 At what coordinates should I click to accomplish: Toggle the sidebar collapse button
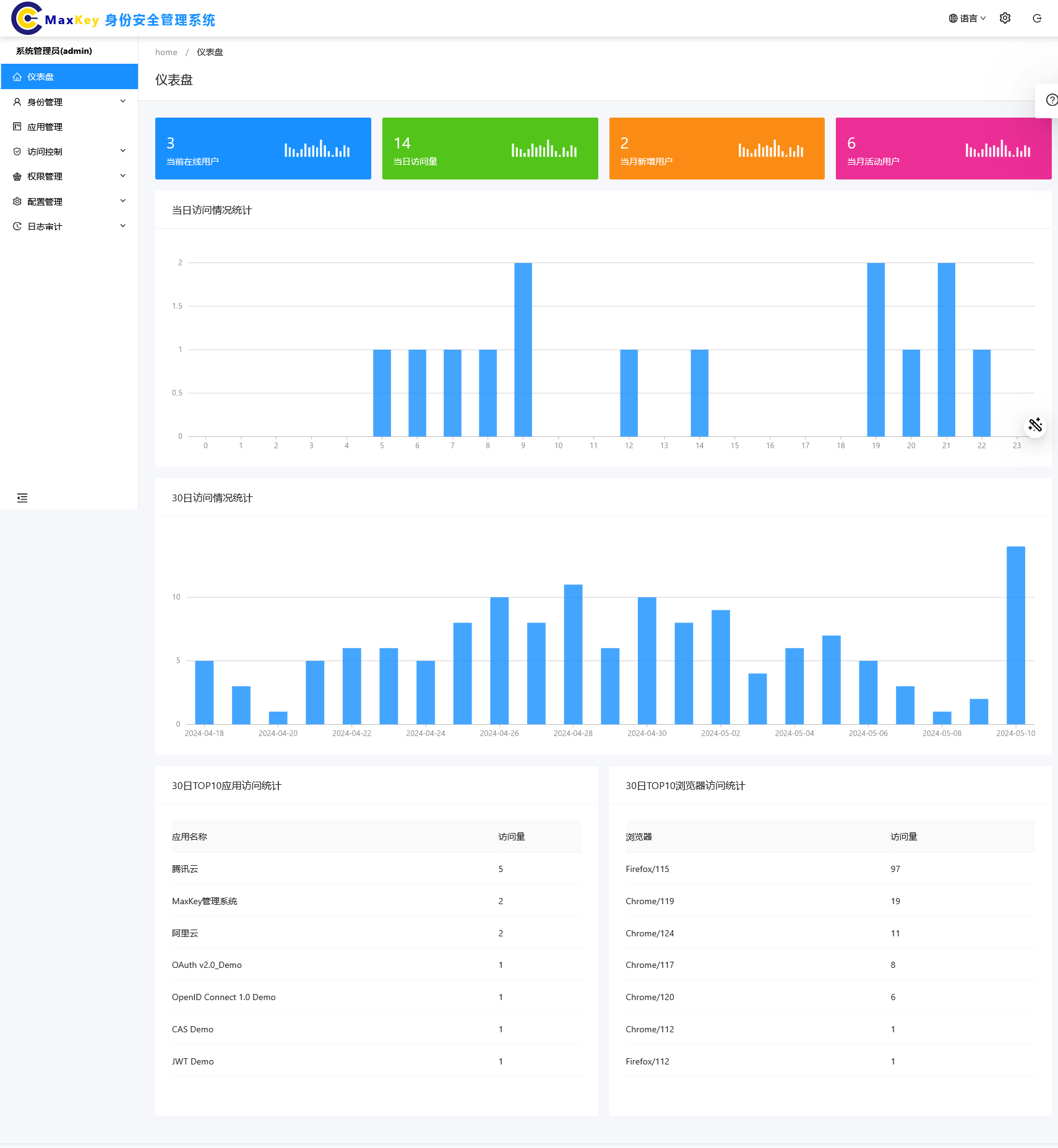point(22,498)
